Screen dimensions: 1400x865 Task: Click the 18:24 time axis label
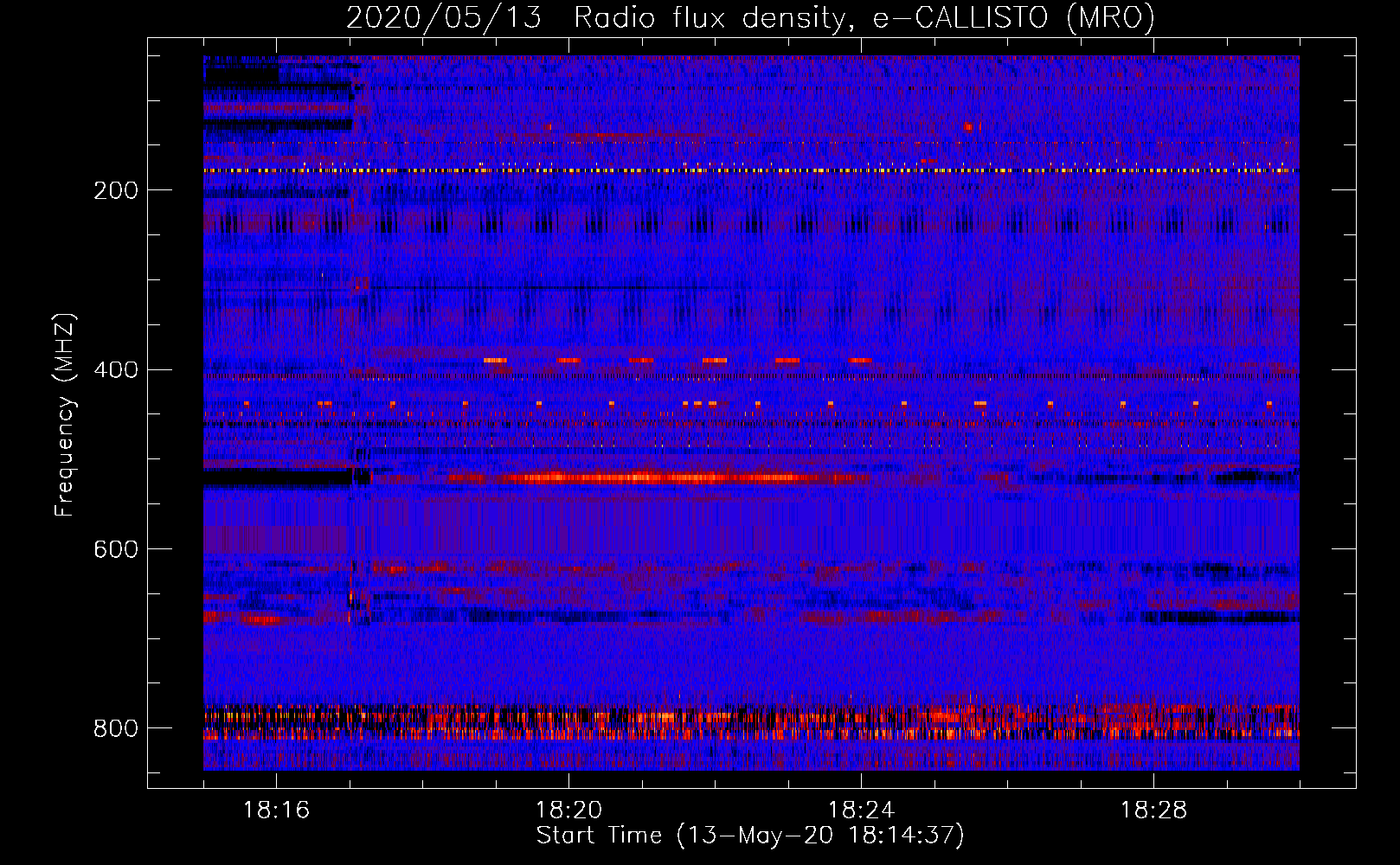(x=861, y=811)
